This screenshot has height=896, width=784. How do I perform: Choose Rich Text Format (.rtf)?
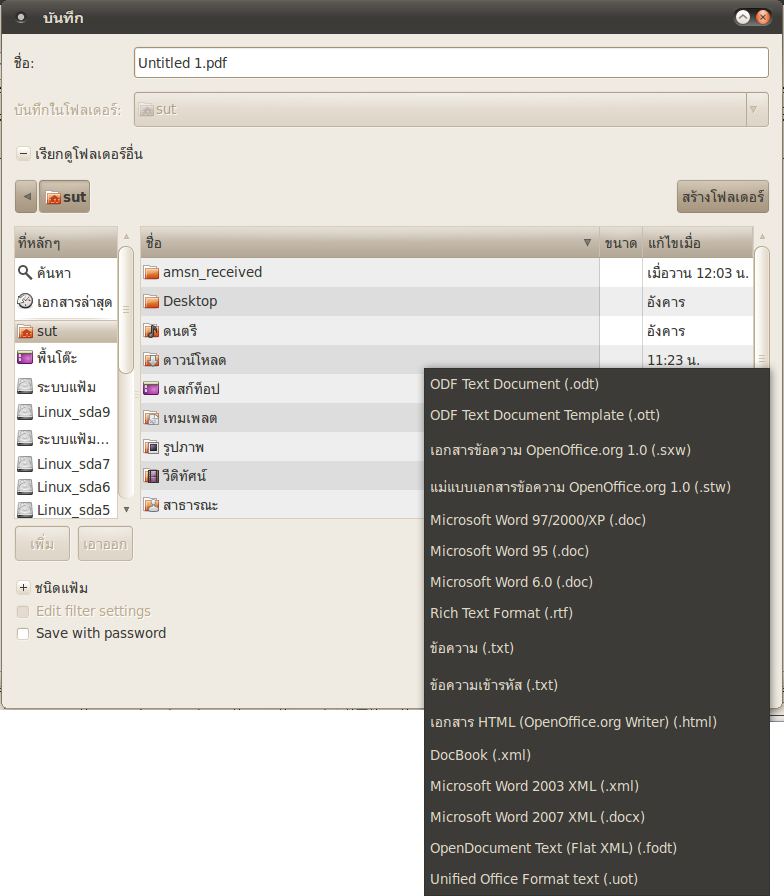coord(597,613)
